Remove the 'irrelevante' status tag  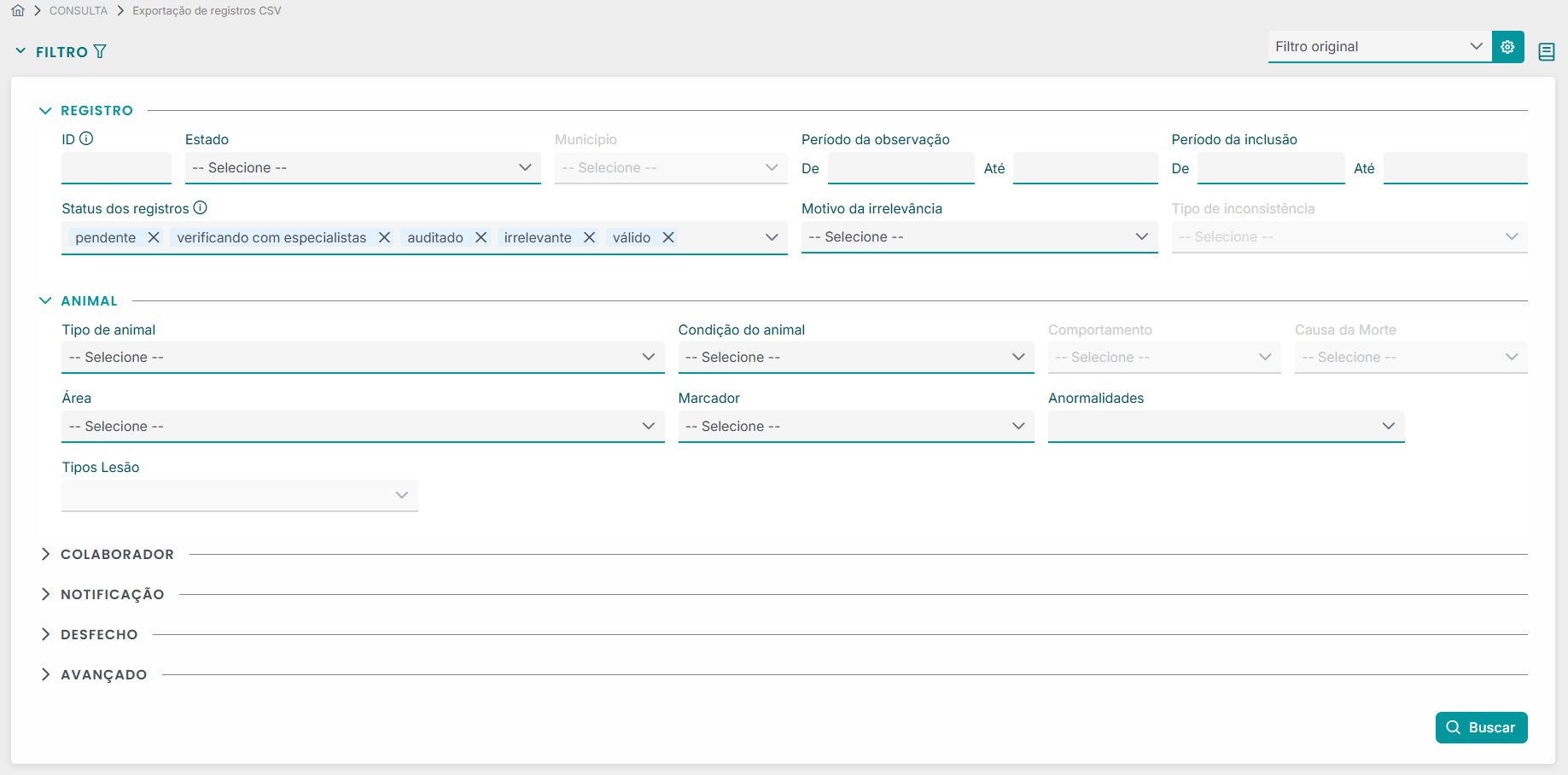[x=589, y=237]
